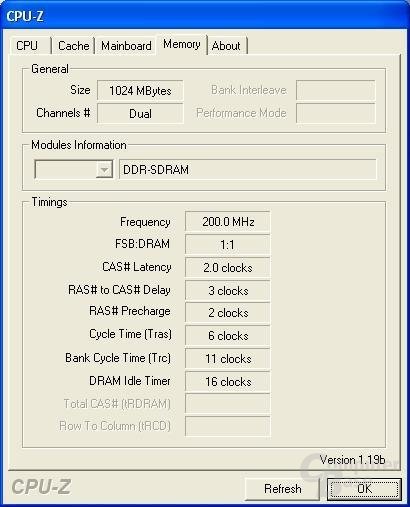Click the CPU-Z title bar text
The width and height of the screenshot is (410, 507).
(x=25, y=16)
